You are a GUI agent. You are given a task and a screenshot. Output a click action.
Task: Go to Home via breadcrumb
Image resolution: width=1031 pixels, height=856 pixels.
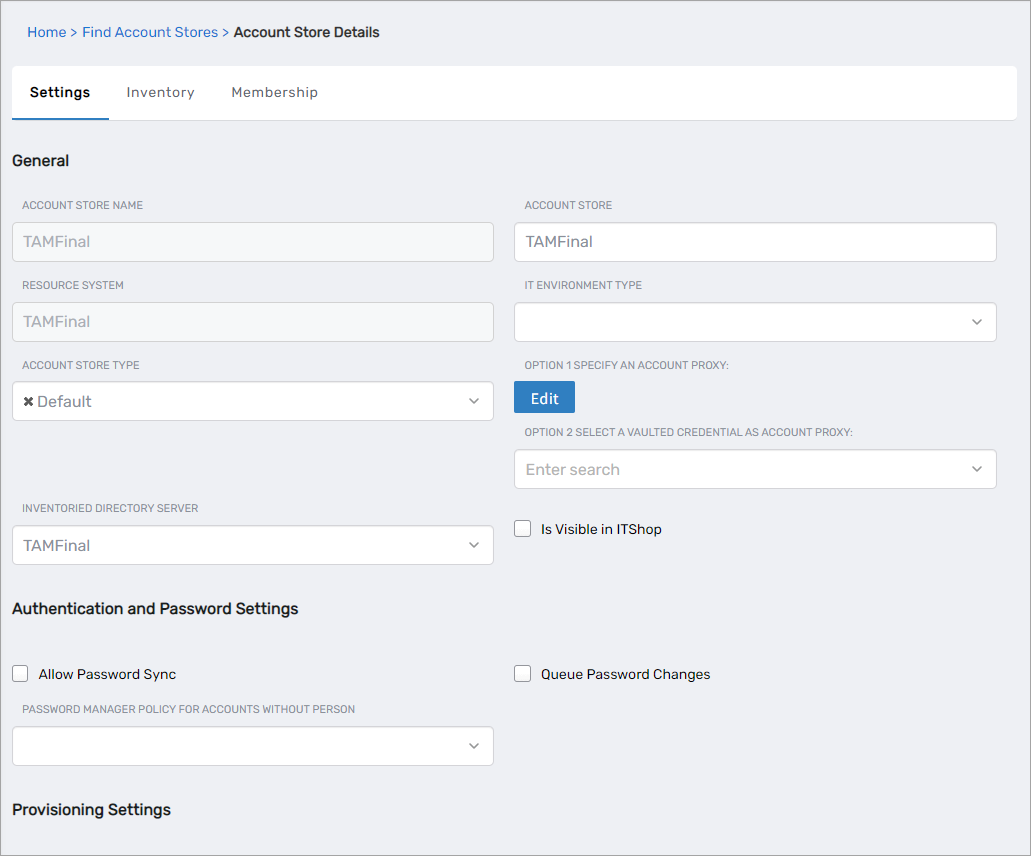pyautogui.click(x=46, y=32)
